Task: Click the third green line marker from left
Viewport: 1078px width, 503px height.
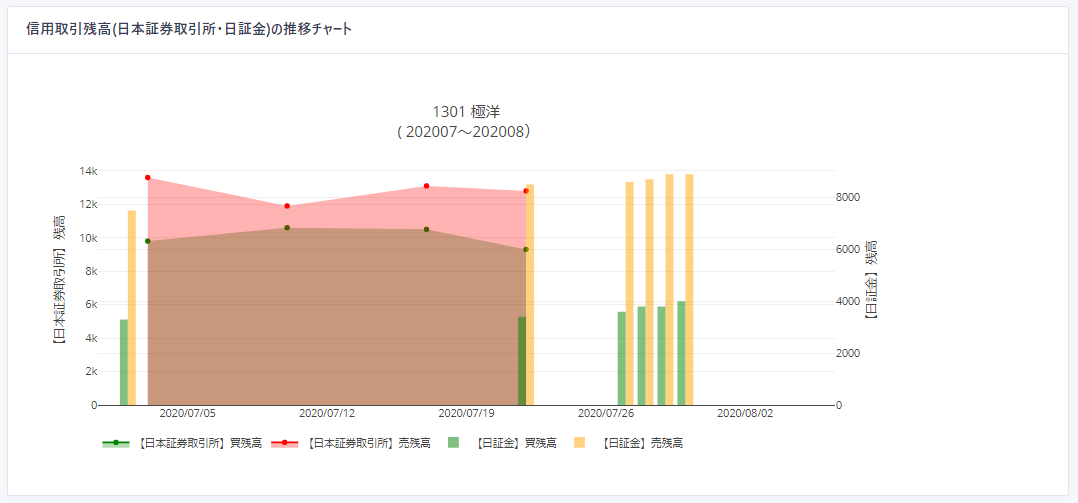Action: tap(426, 230)
